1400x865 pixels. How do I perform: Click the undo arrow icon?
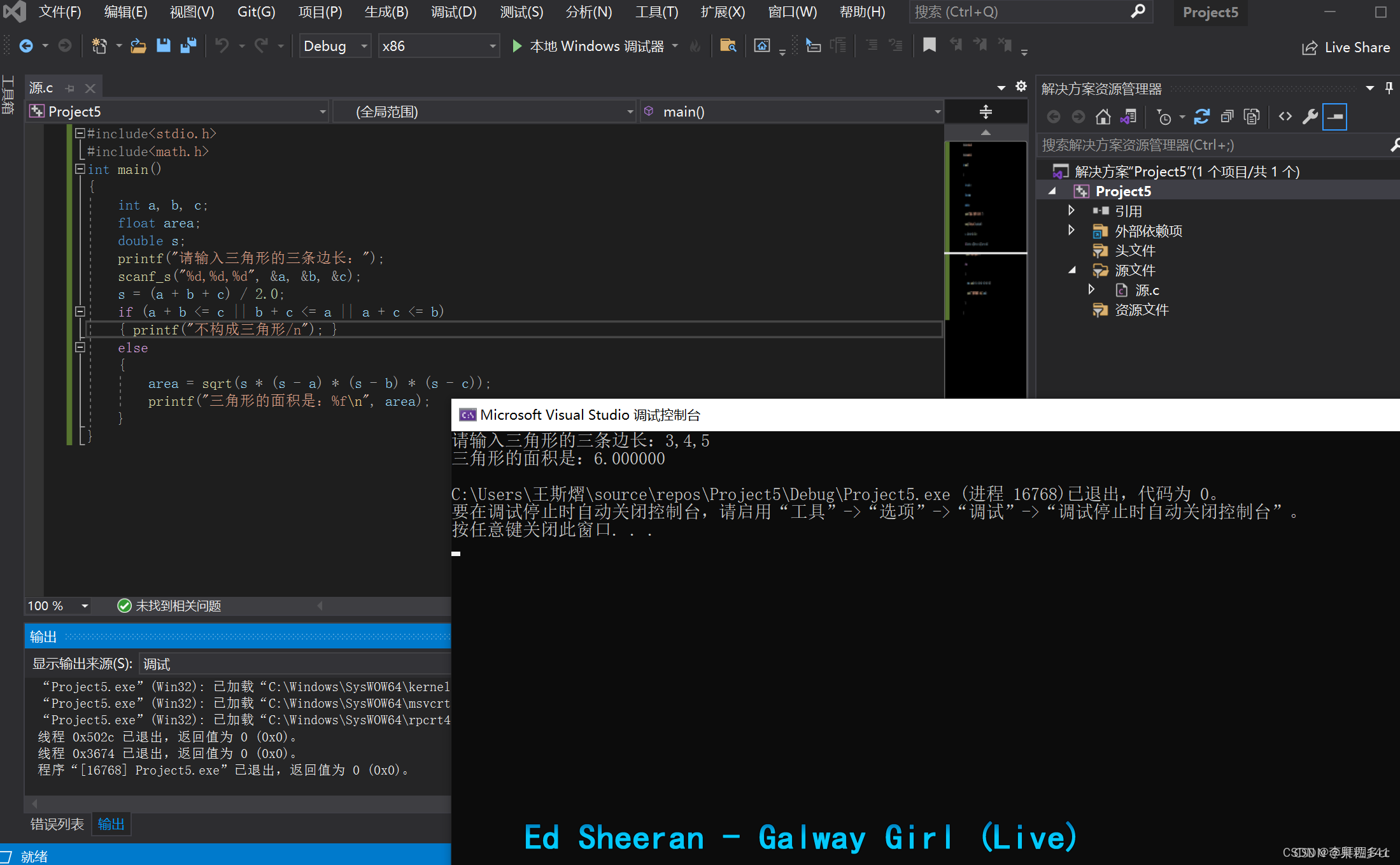pyautogui.click(x=222, y=46)
